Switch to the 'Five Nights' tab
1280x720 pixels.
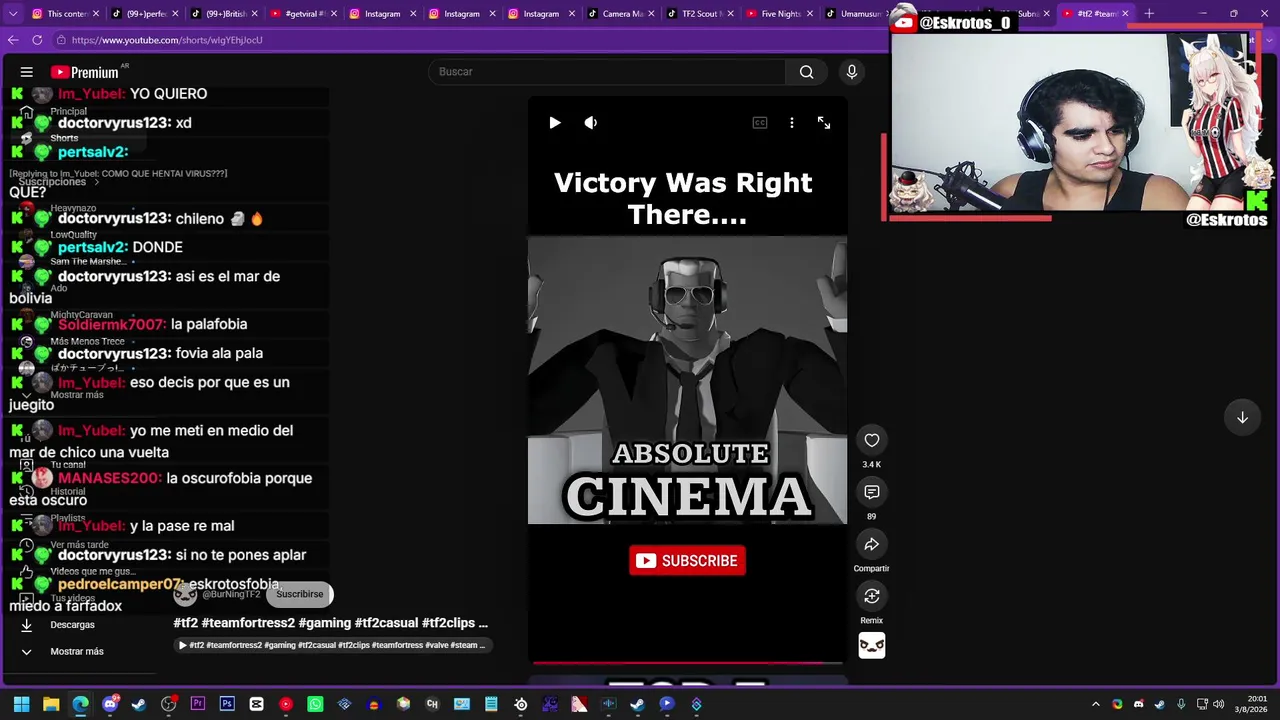point(778,14)
